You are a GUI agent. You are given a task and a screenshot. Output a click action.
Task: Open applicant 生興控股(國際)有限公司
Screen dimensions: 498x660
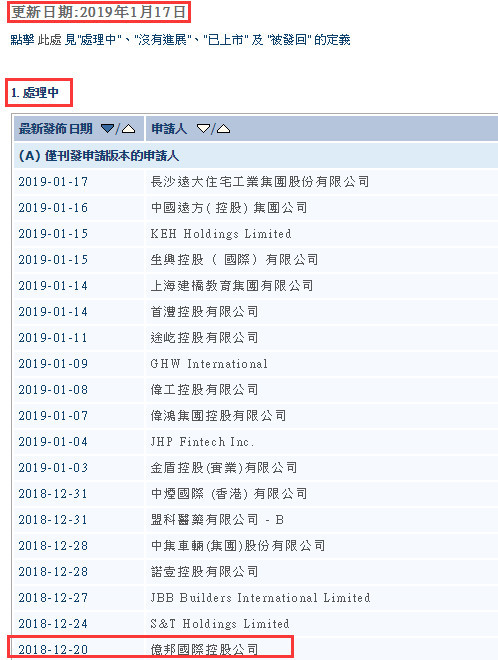tap(234, 260)
